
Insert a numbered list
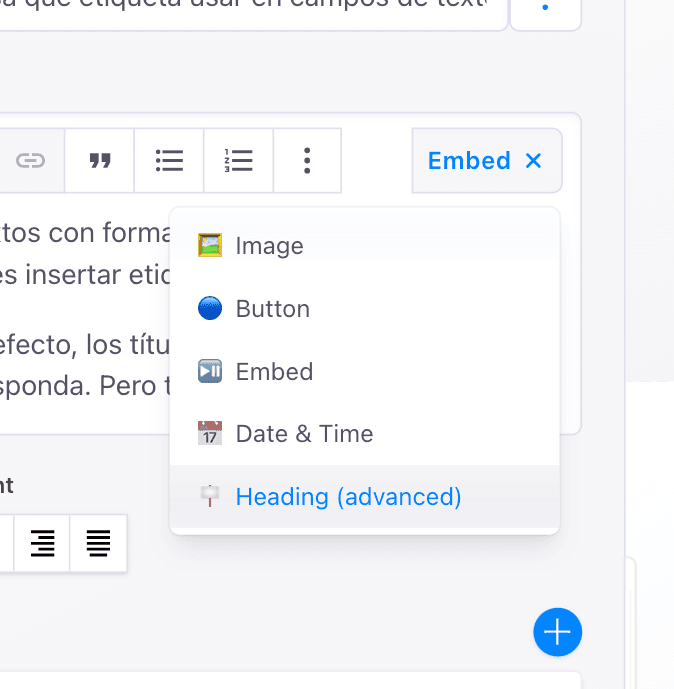click(x=239, y=160)
